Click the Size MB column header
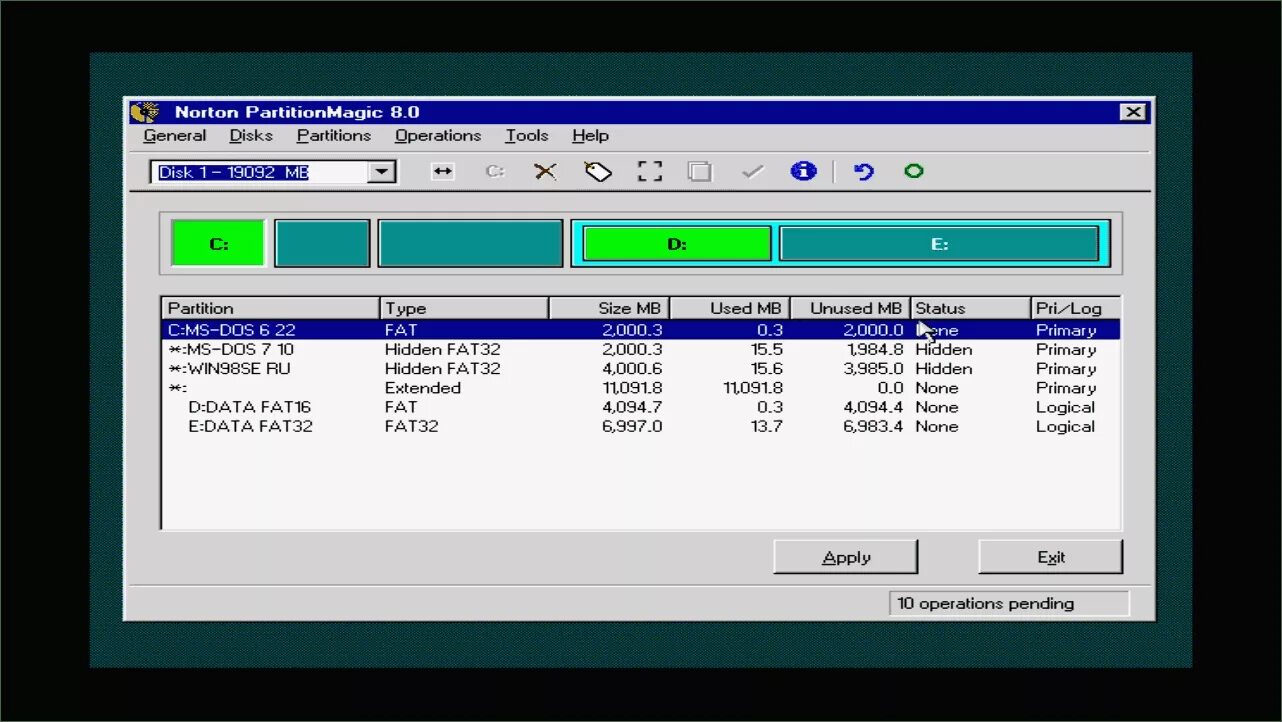Screen dimensions: 1282x722 (609, 308)
